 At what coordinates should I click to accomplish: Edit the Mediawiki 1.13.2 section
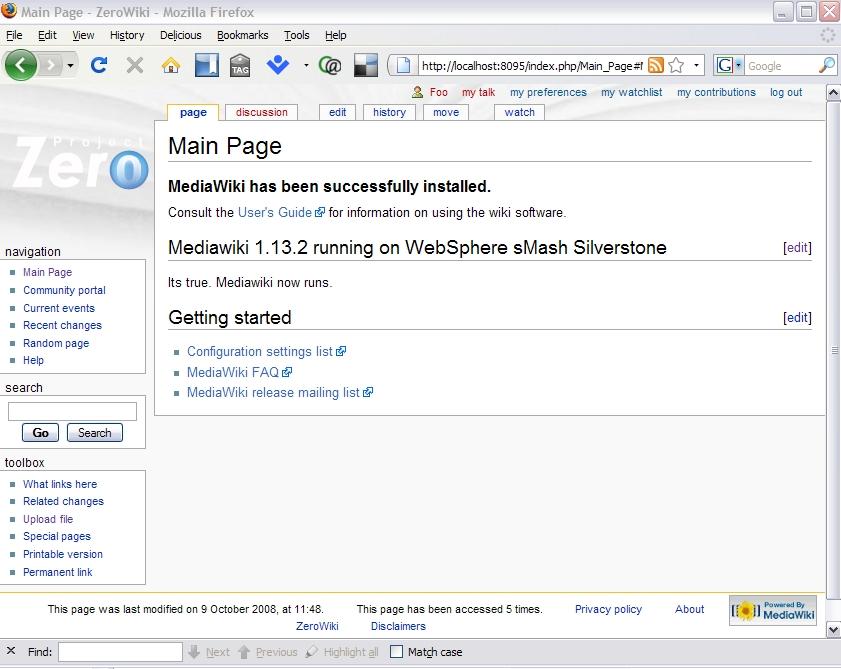pyautogui.click(x=798, y=248)
